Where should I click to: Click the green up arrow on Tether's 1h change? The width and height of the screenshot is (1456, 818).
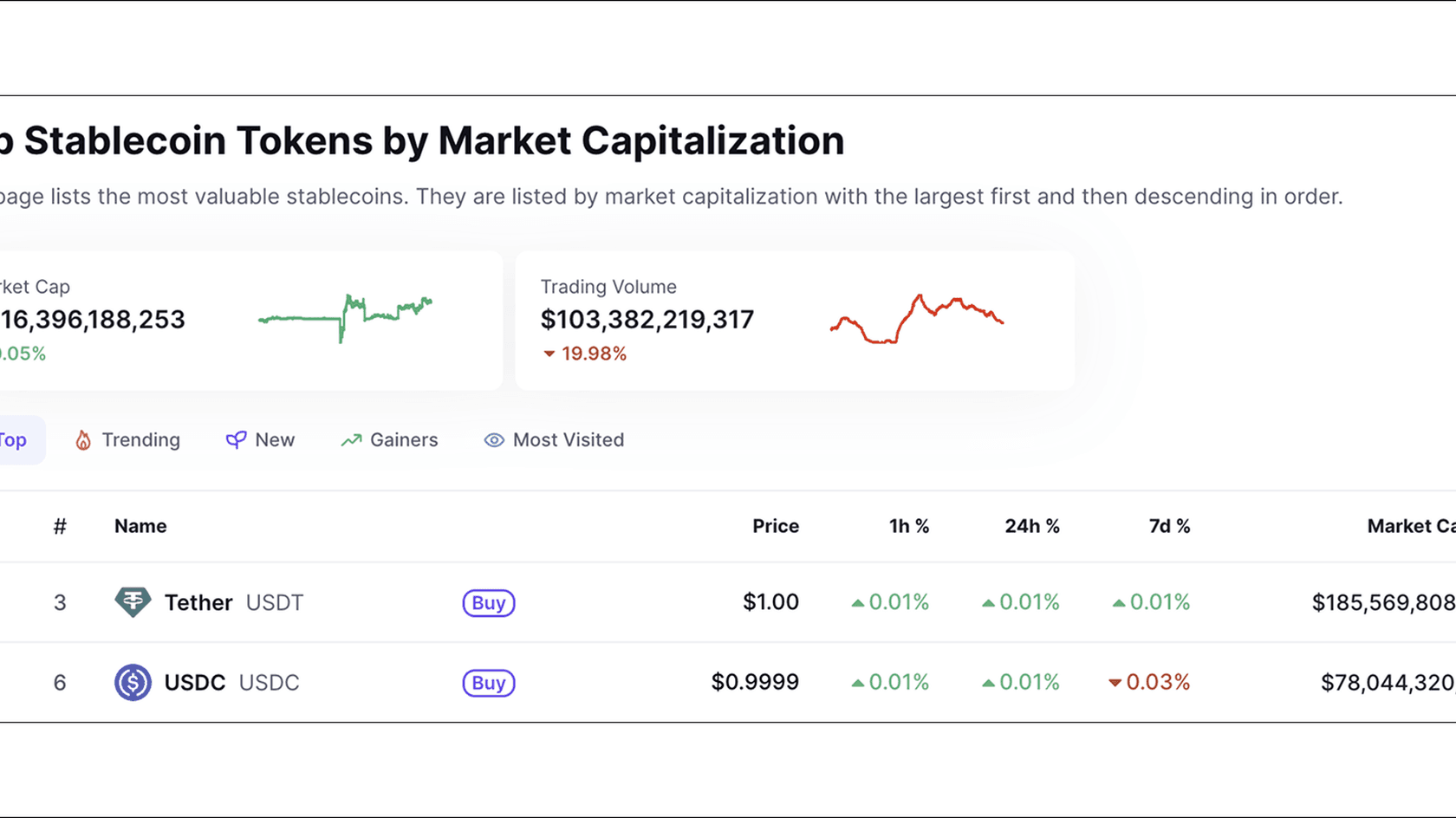[x=858, y=601]
